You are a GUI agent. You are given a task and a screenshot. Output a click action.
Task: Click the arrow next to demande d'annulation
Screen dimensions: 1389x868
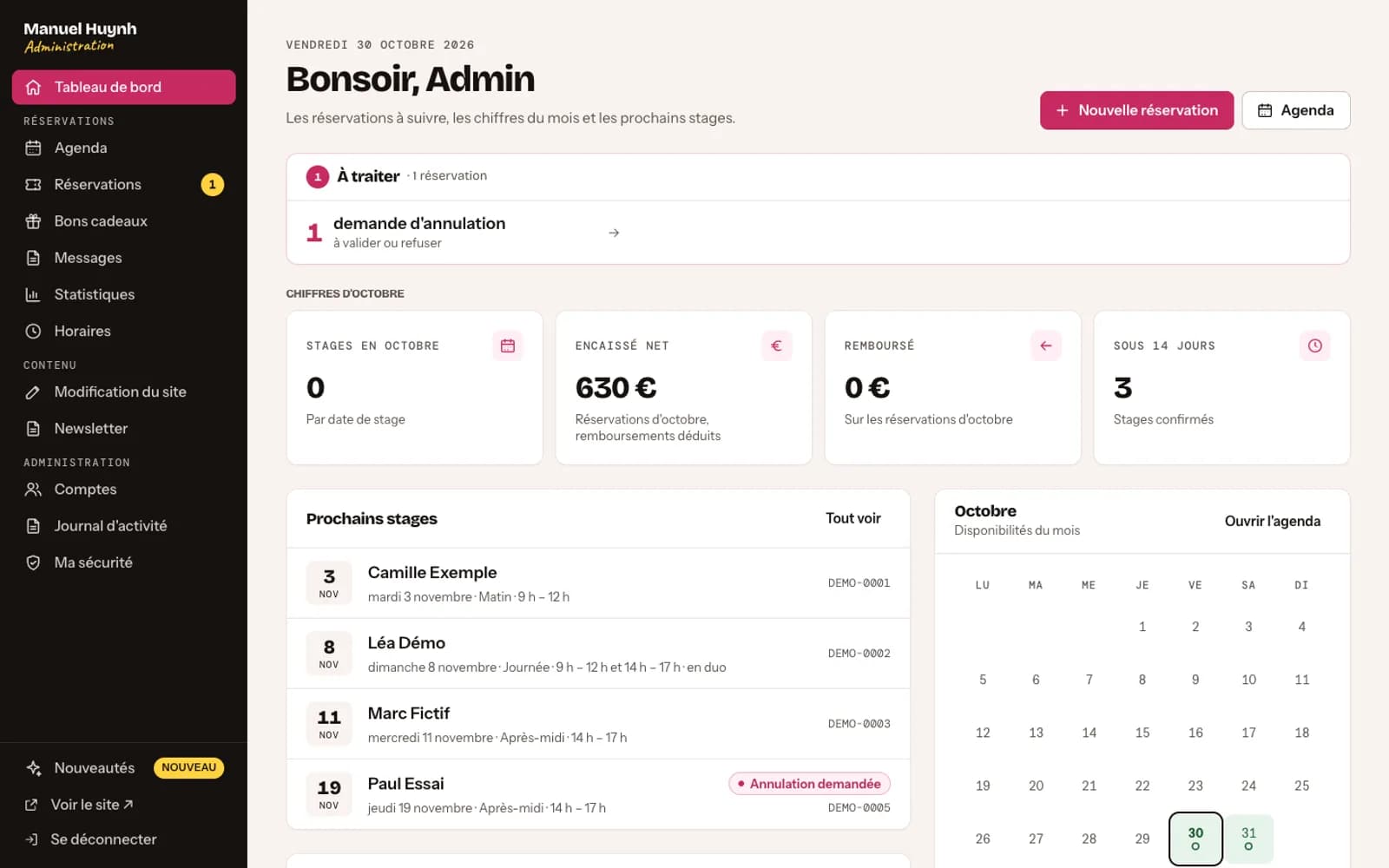pos(614,233)
